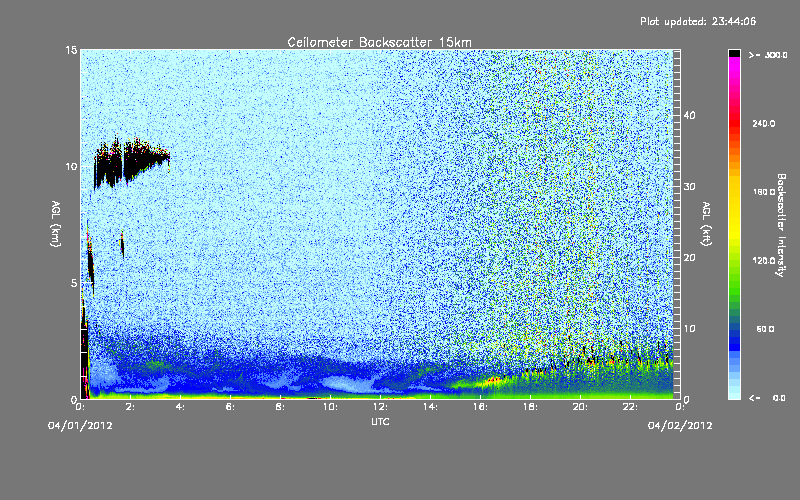Image resolution: width=800 pixels, height=500 pixels.
Task: Click the '180.0' colorbar value
Action: point(764,192)
